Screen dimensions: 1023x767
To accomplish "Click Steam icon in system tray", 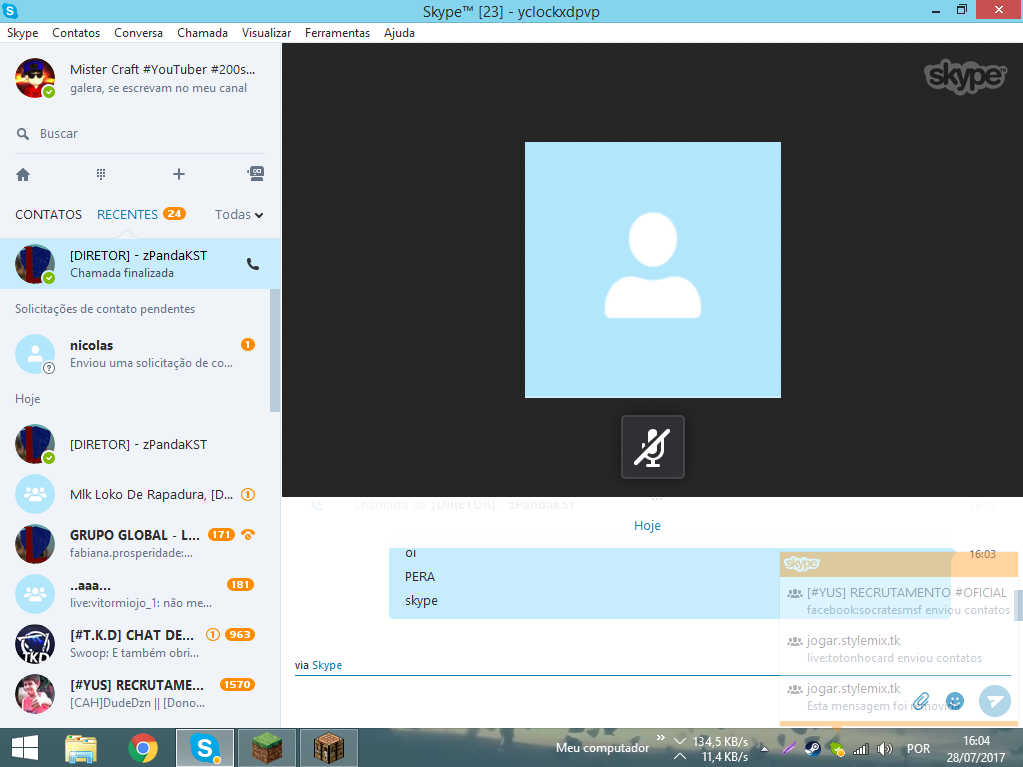I will [813, 749].
